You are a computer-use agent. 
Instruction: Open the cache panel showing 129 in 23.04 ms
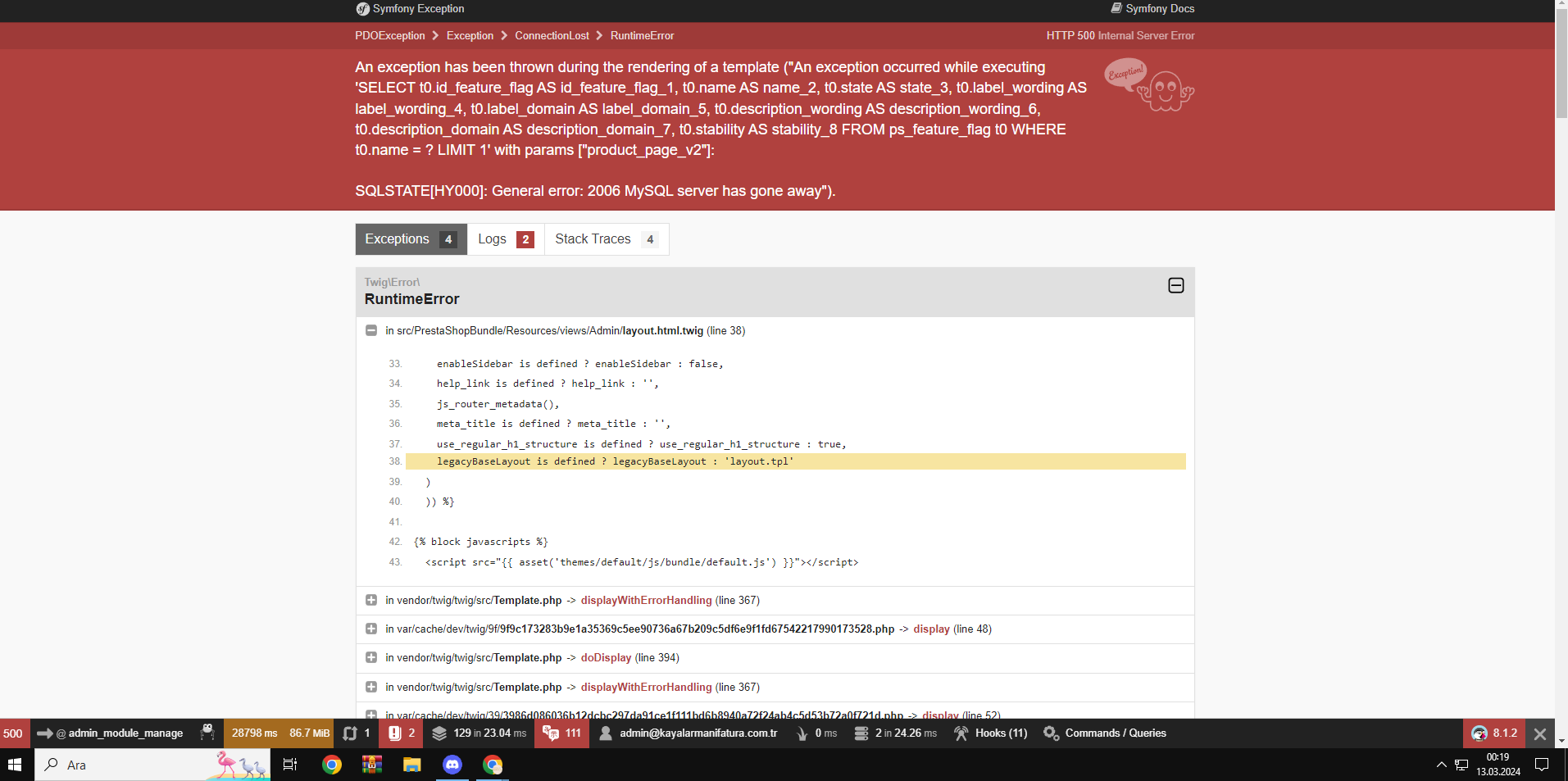(x=479, y=733)
